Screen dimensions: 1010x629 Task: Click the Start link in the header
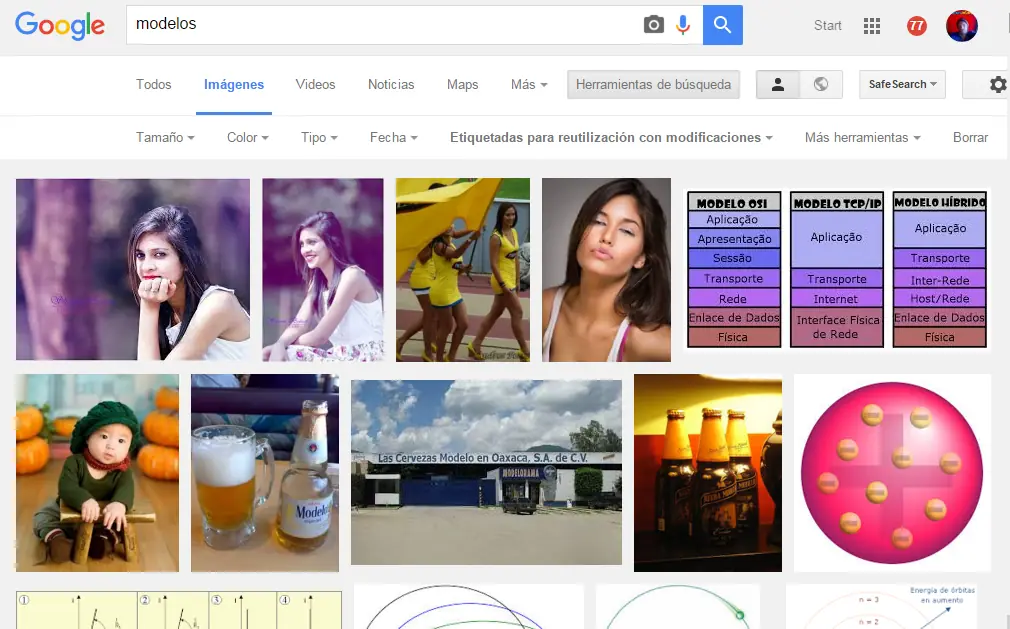coord(827,26)
